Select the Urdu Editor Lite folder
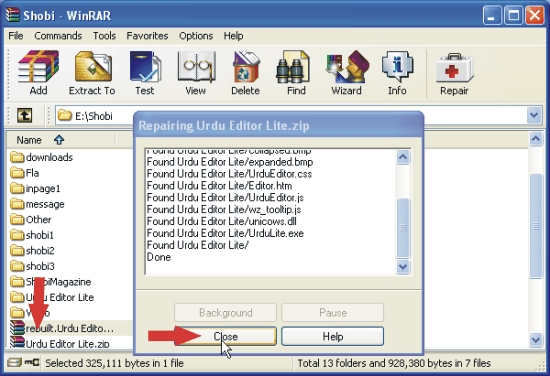550x376 pixels. [52, 297]
